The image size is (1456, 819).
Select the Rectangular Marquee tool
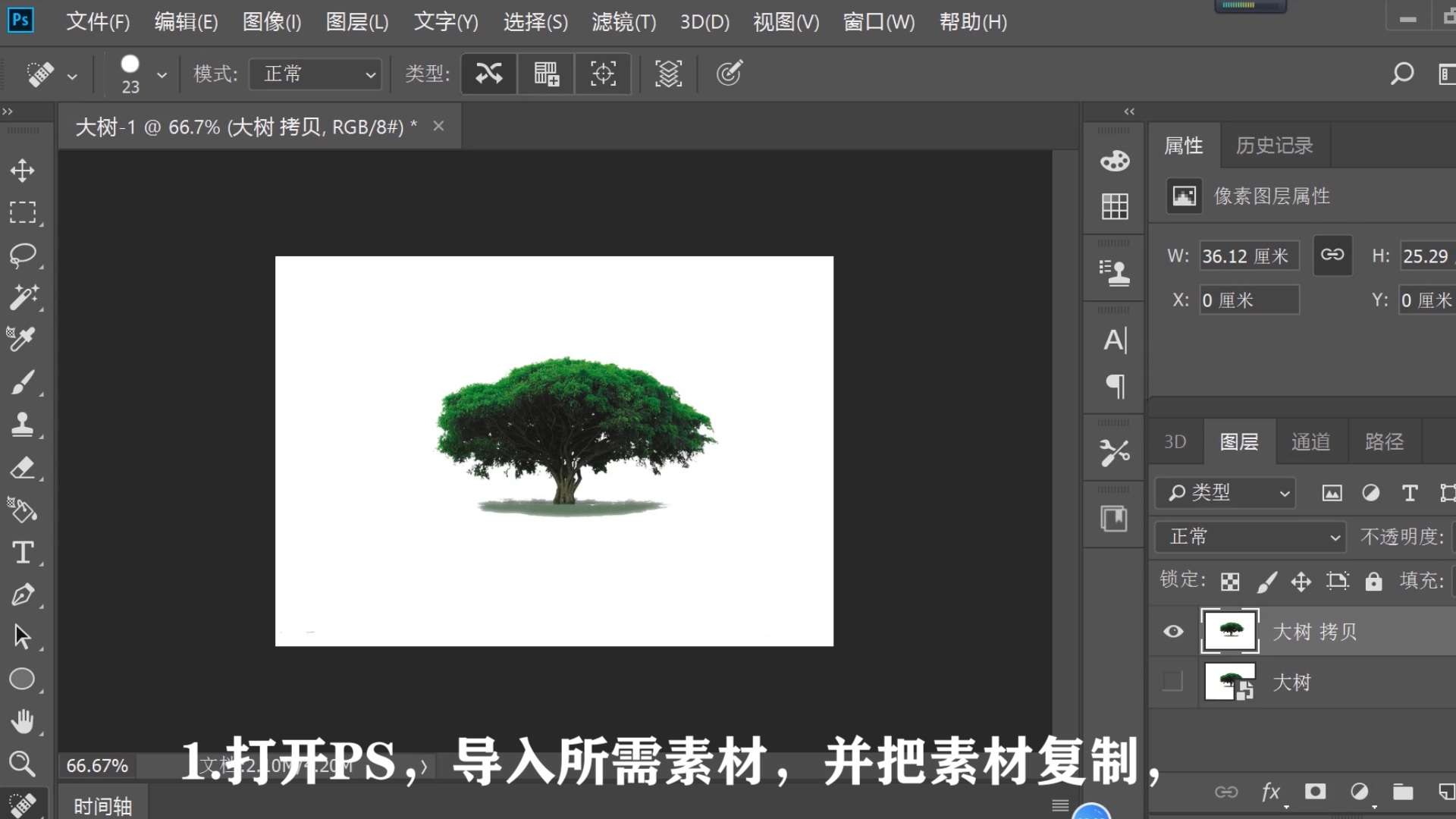[x=23, y=212]
